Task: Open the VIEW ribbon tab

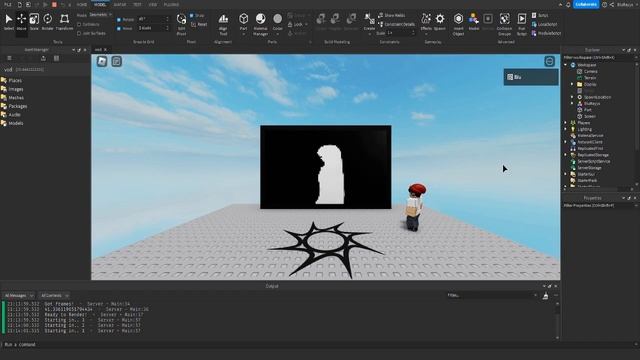Action: [153, 4]
